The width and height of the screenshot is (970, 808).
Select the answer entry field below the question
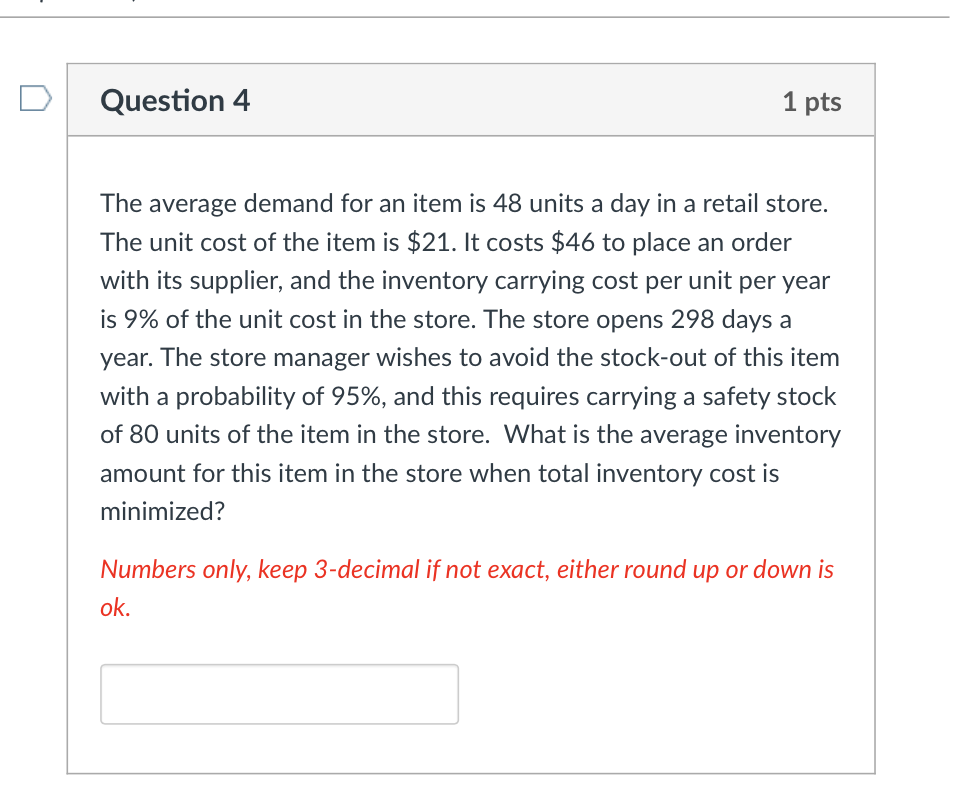tap(278, 693)
